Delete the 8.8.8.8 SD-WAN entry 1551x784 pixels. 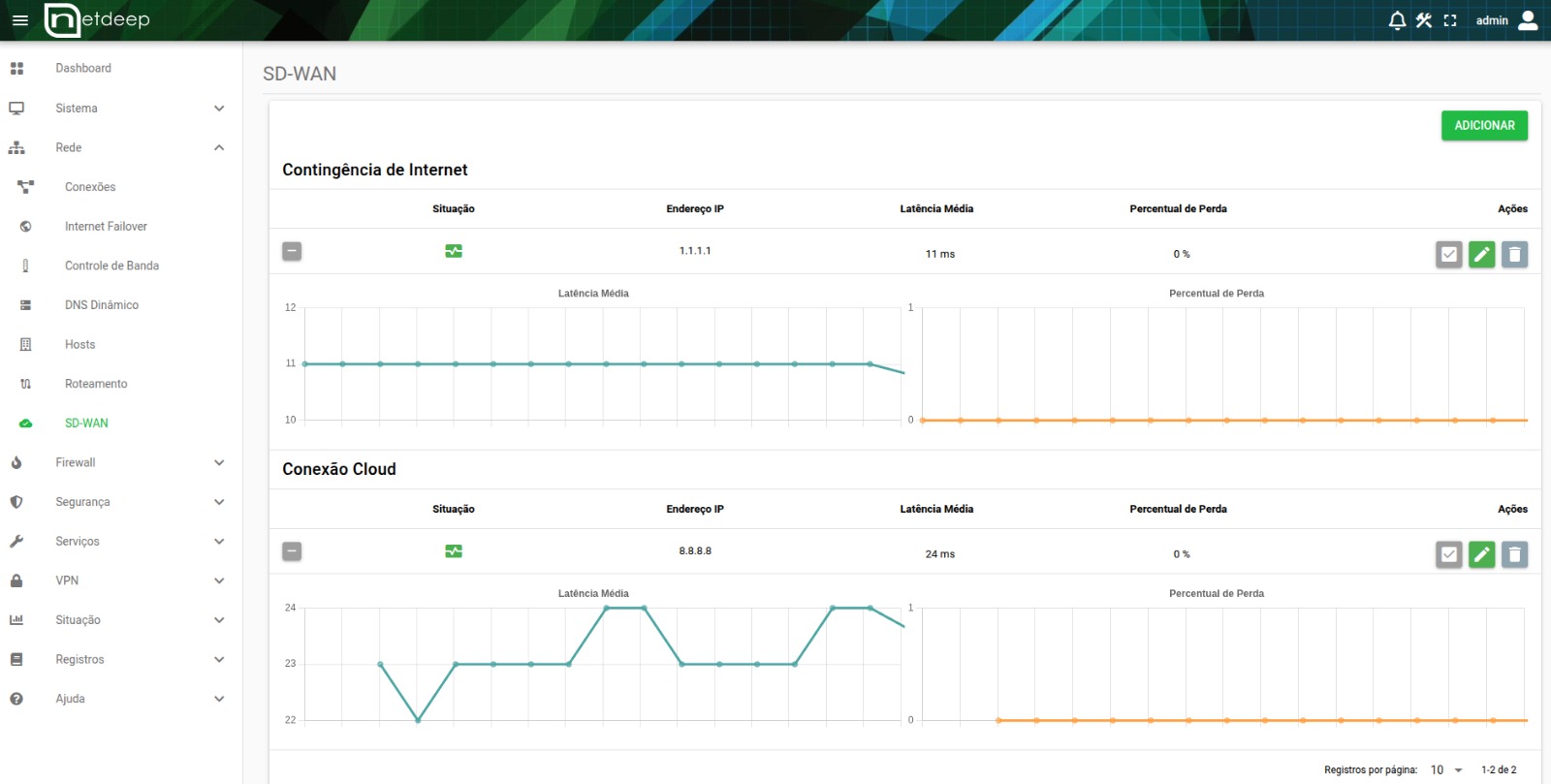coord(1514,554)
